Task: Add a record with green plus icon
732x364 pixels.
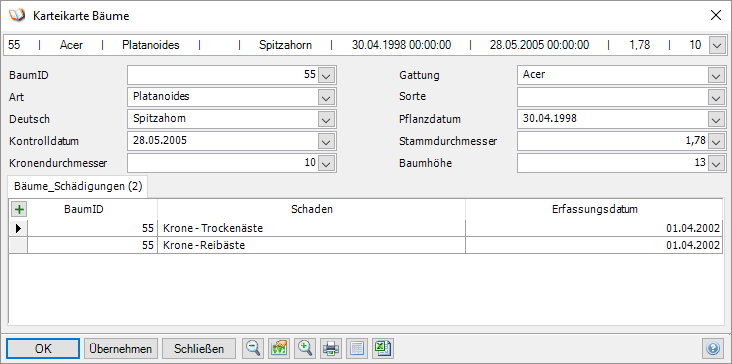Action: 19,209
